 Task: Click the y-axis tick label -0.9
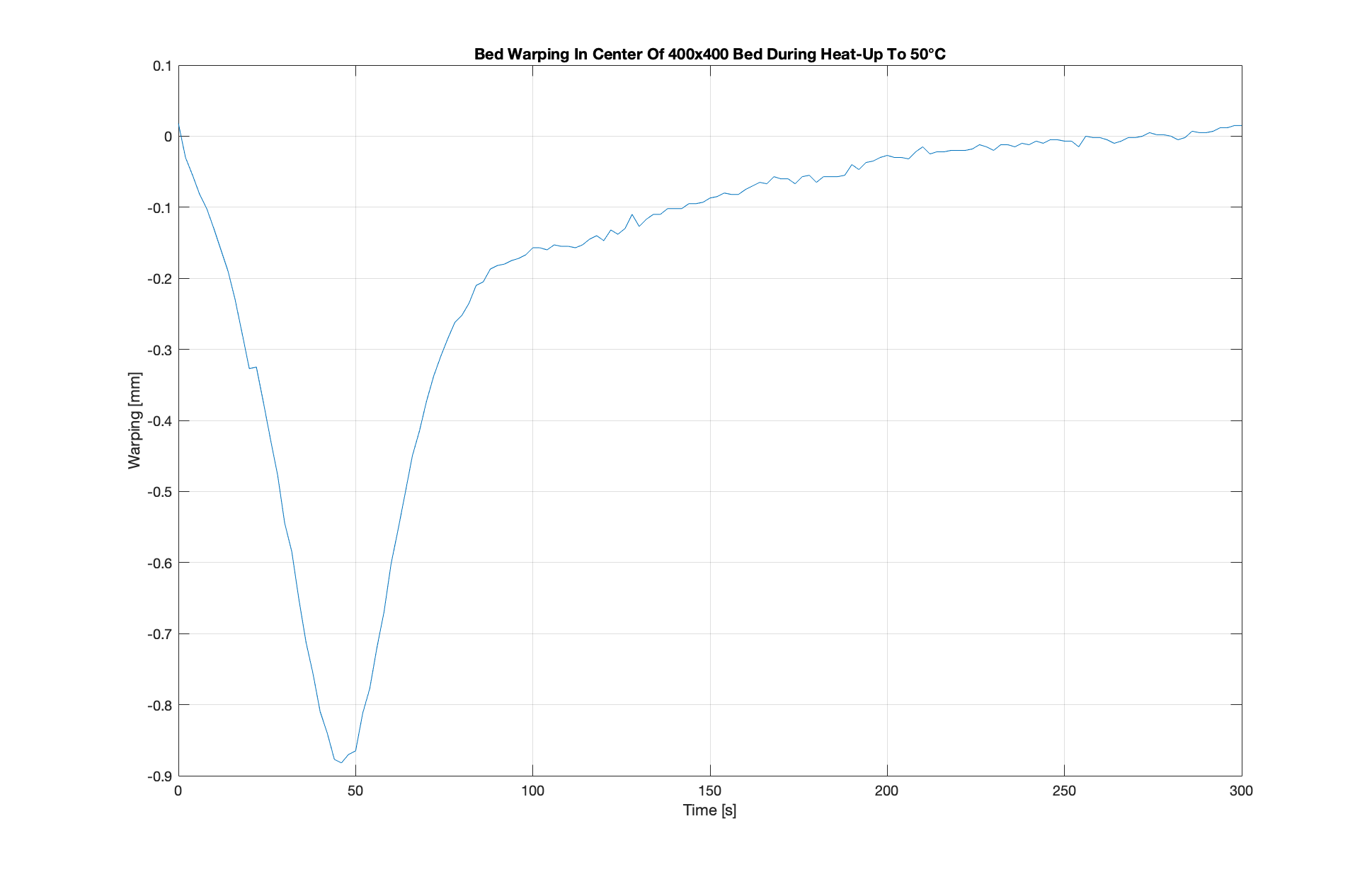(x=159, y=776)
